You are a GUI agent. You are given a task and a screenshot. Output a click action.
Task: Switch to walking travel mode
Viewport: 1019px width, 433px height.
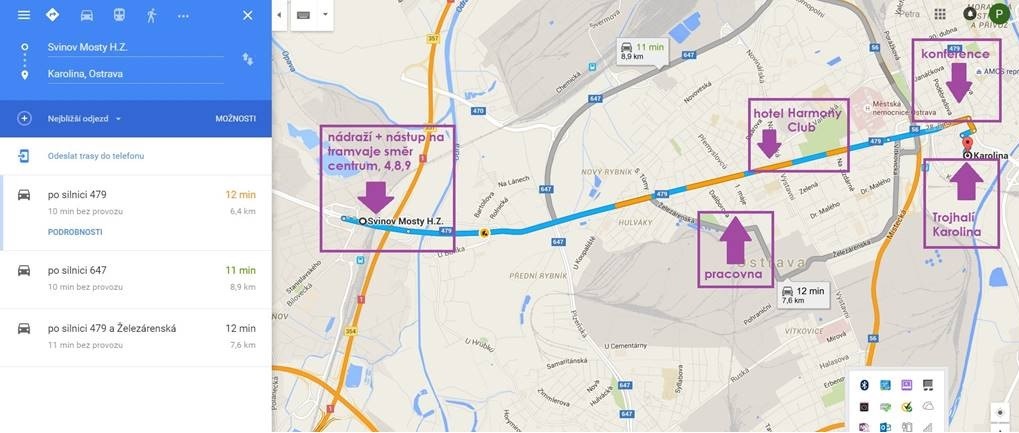pyautogui.click(x=151, y=15)
